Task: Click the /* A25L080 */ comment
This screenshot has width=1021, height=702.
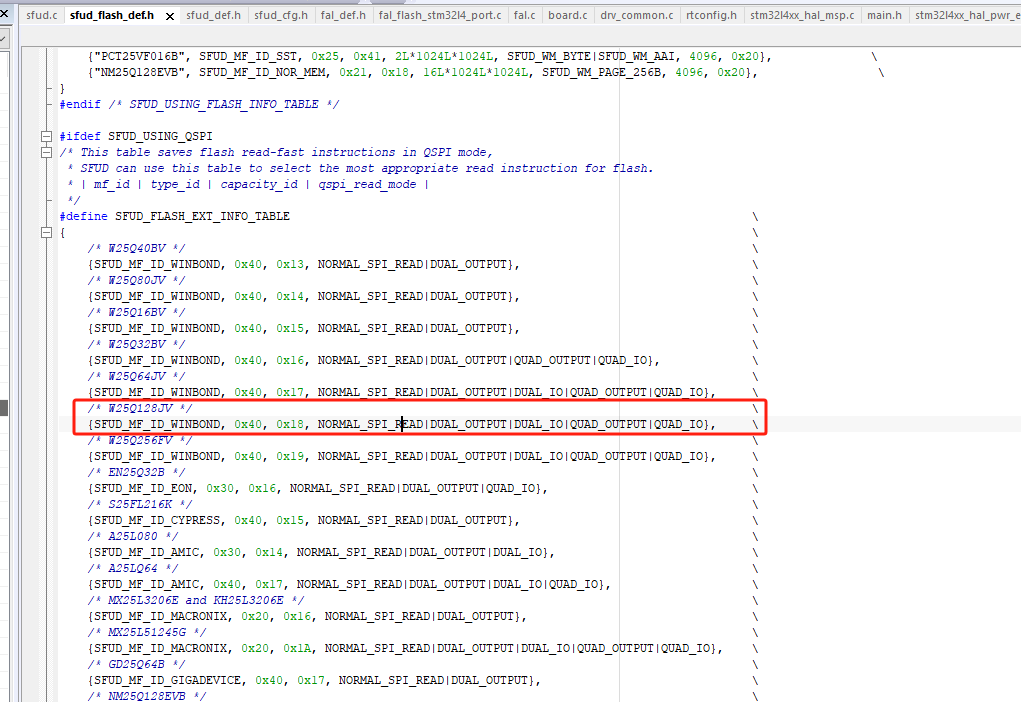Action: 133,536
